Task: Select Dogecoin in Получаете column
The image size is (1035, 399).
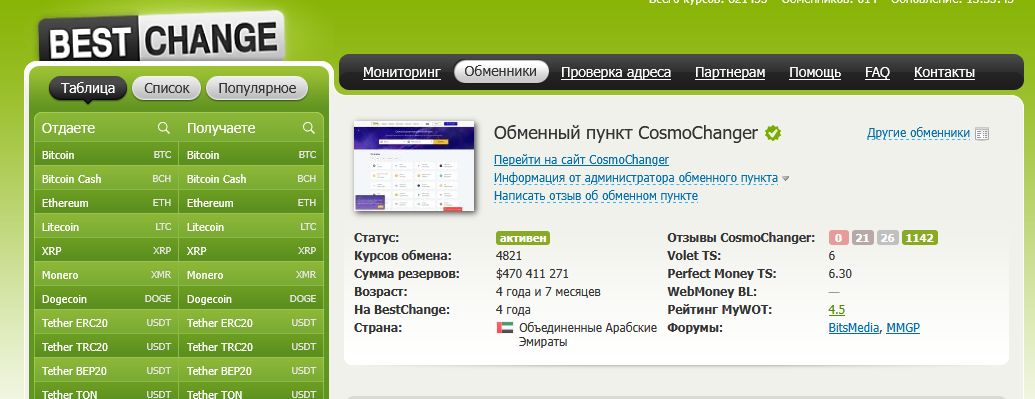Action: (251, 299)
